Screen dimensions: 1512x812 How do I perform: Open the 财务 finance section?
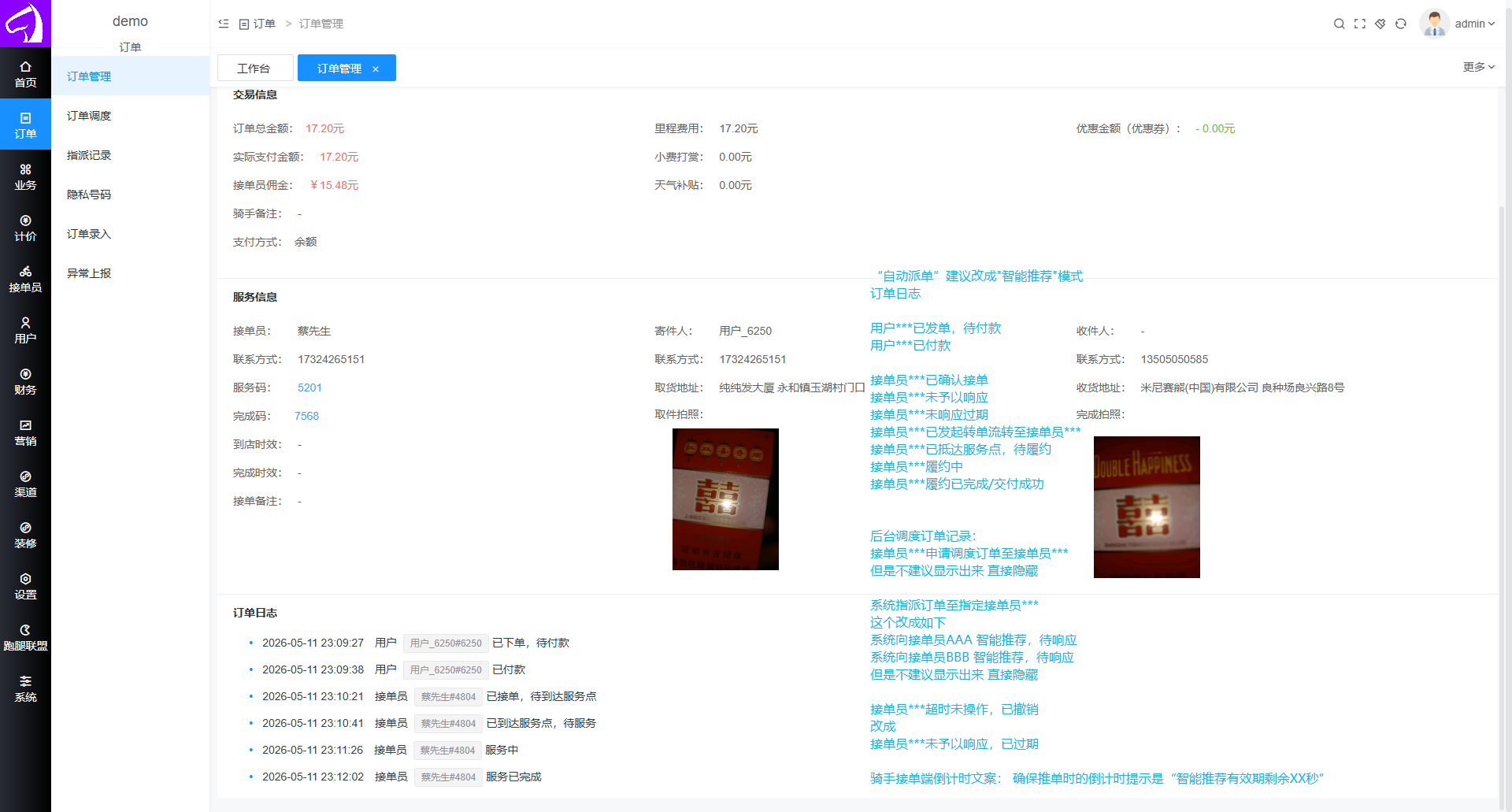25,381
